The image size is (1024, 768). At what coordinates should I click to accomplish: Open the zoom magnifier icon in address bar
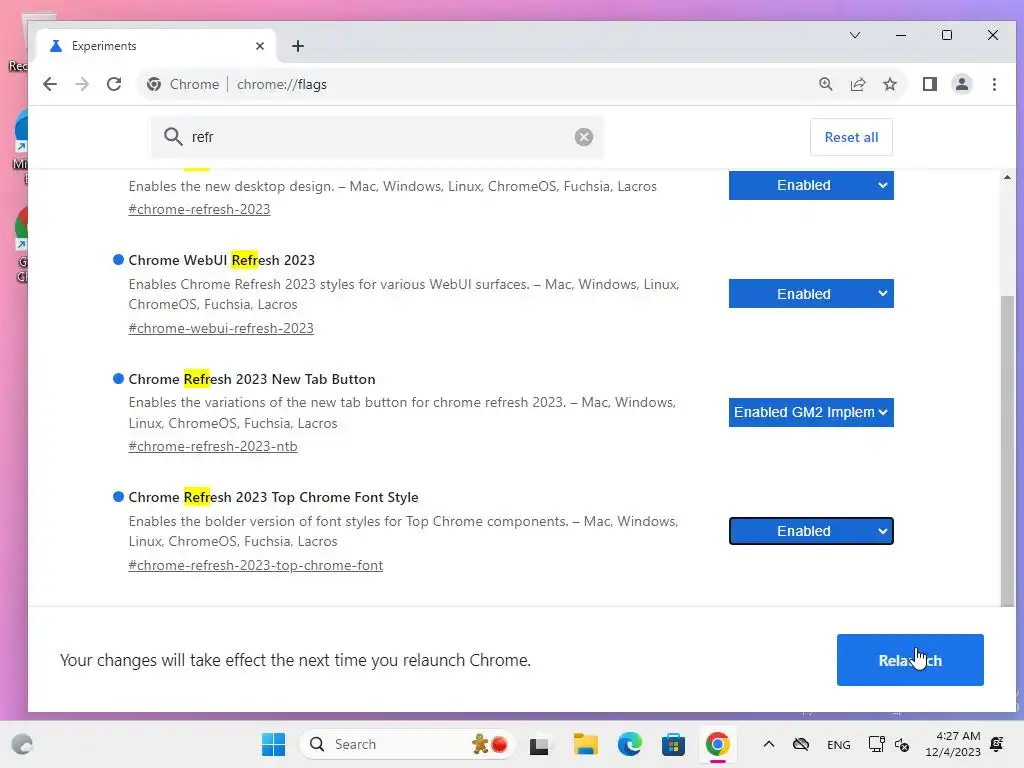coord(825,84)
